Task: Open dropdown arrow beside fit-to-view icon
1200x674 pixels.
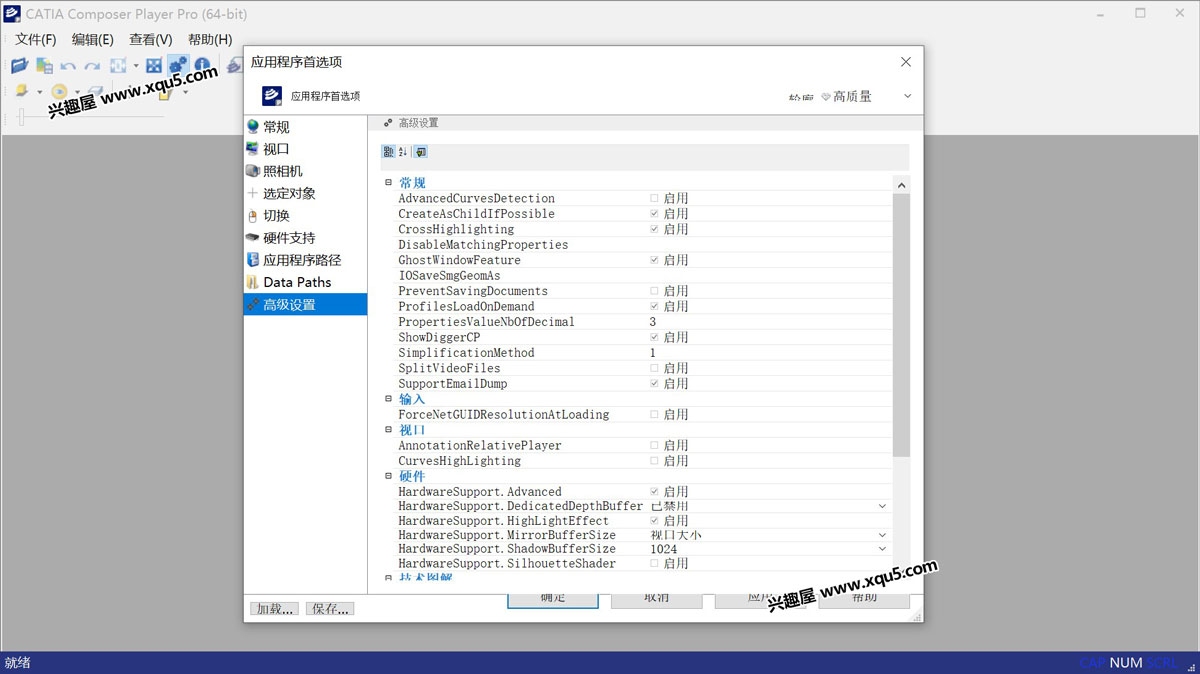Action: click(136, 66)
